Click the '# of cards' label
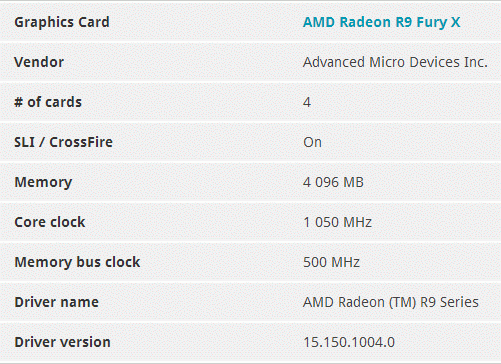This screenshot has height=364, width=501. (x=48, y=102)
